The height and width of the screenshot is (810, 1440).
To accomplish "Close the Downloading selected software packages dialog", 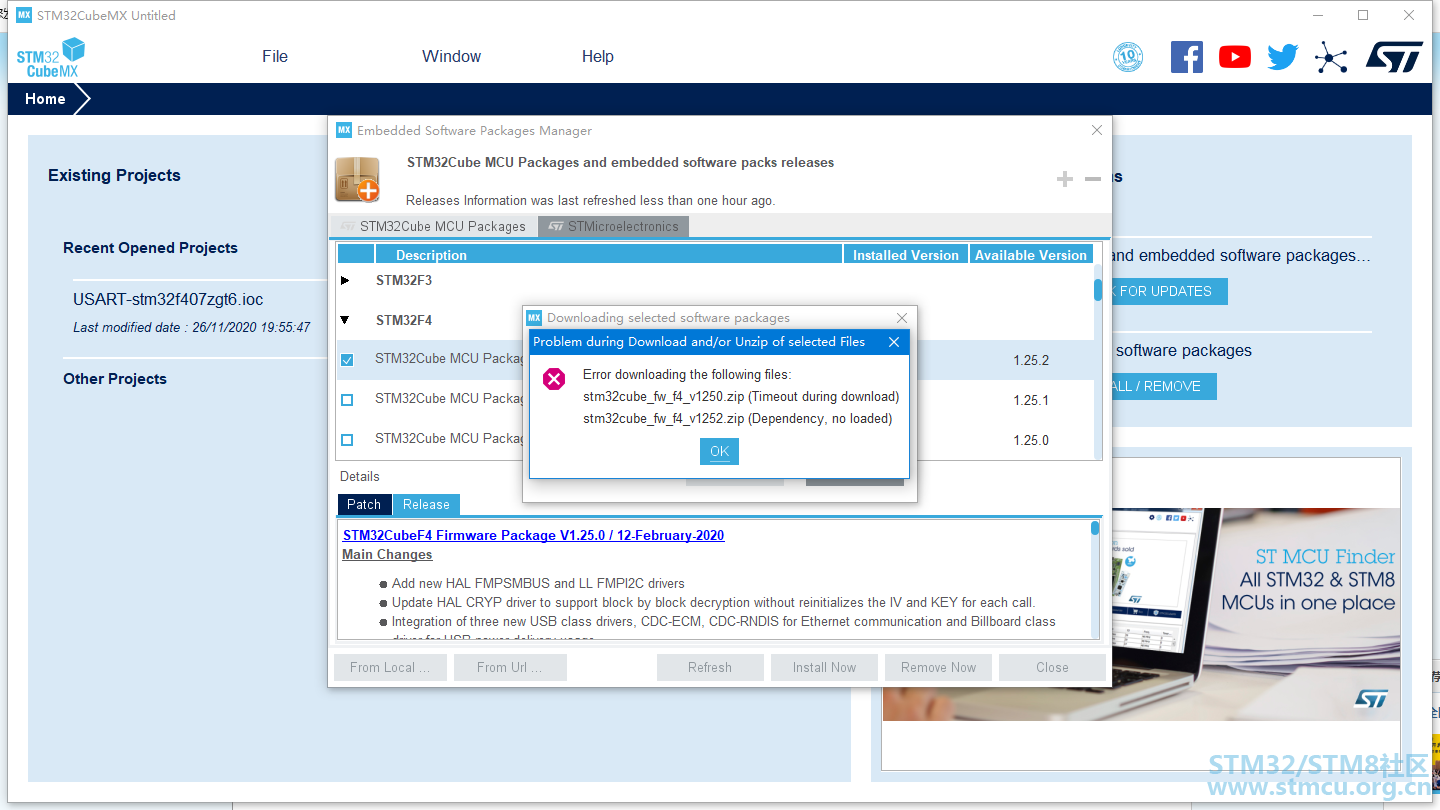I will [x=902, y=318].
